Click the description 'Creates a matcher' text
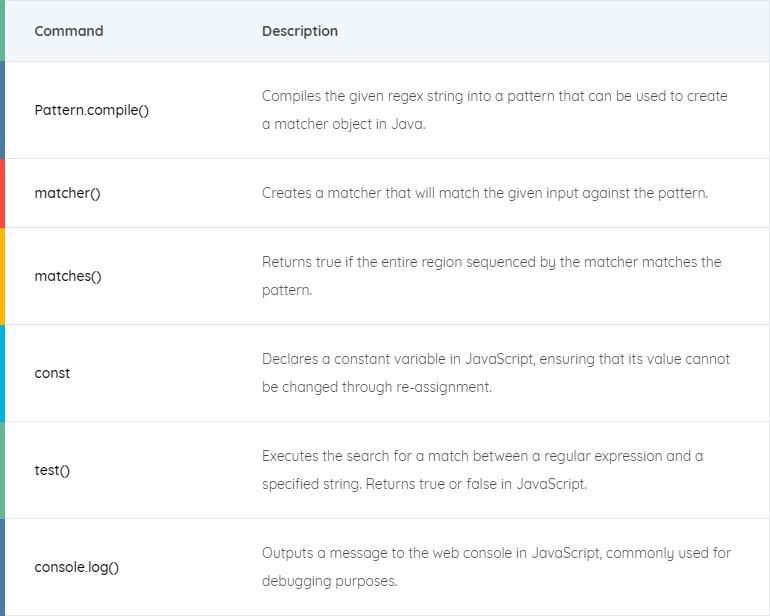The width and height of the screenshot is (770, 616). click(485, 193)
